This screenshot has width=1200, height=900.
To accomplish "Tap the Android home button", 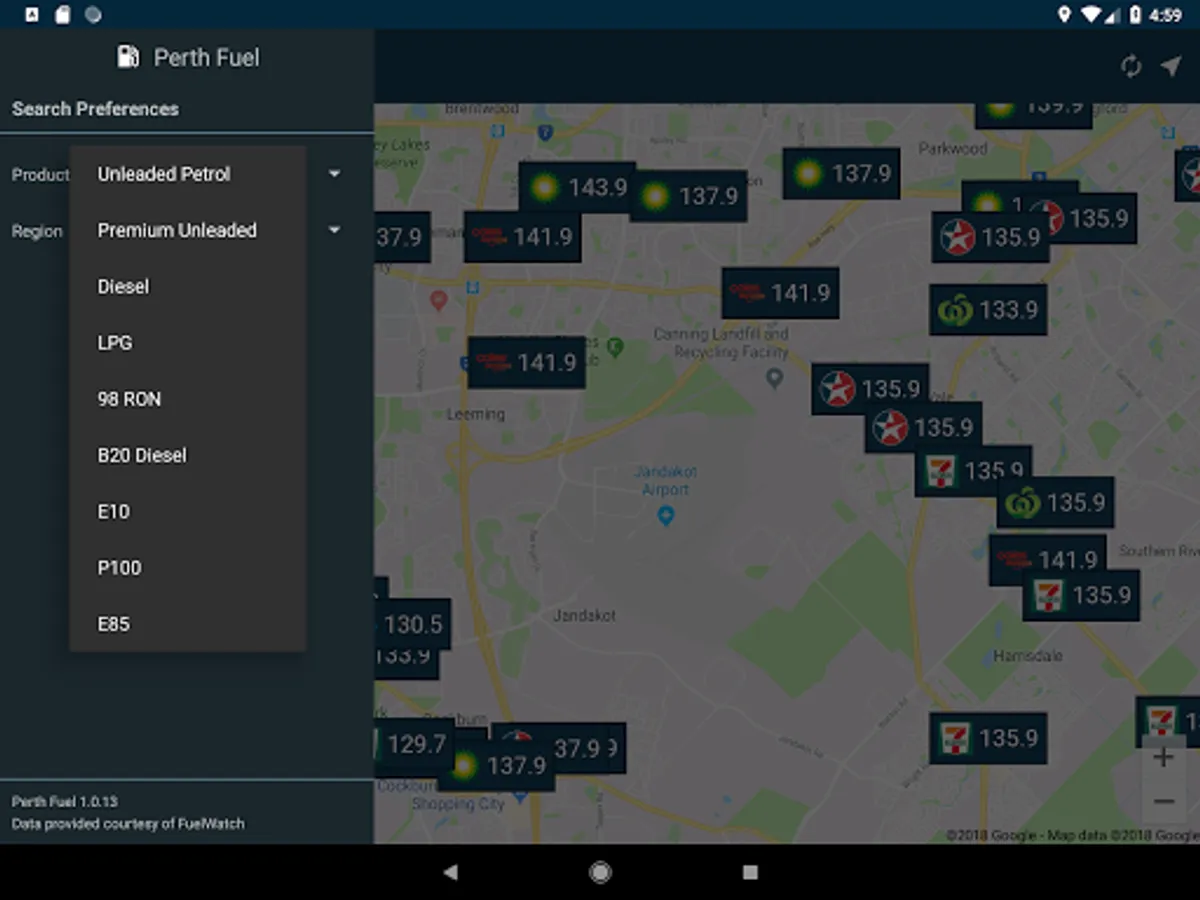I will coord(600,872).
